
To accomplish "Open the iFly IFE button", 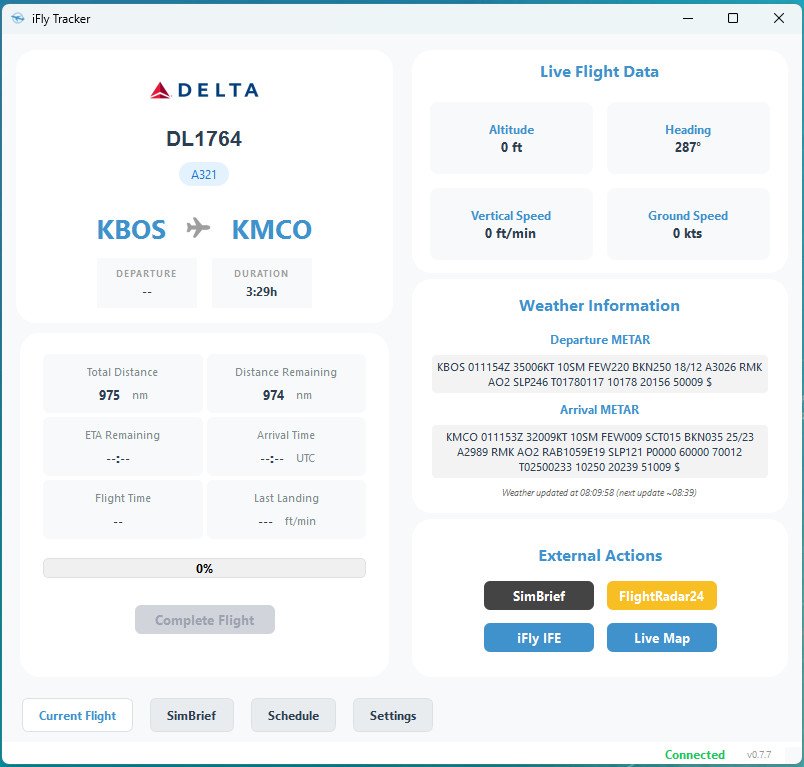I will (539, 638).
